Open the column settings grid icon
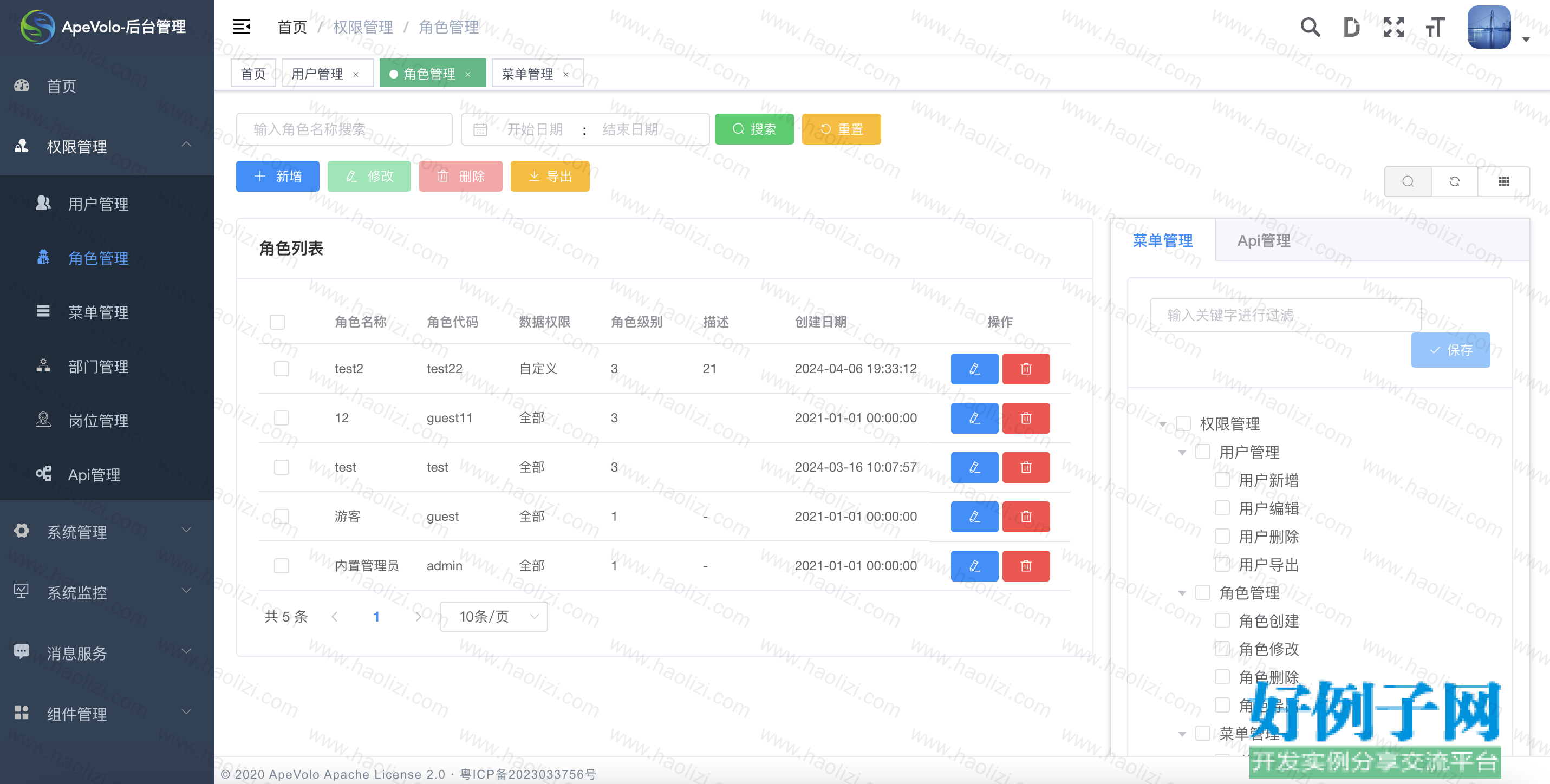The image size is (1550, 784). [x=1503, y=181]
